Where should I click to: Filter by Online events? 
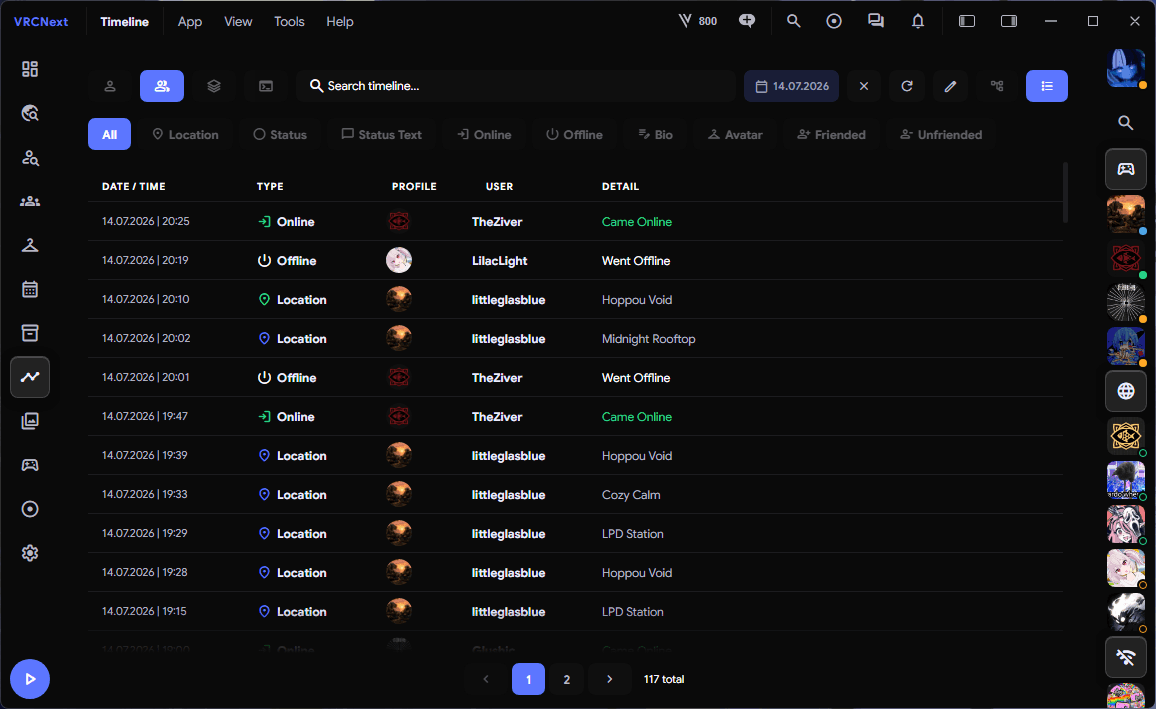click(484, 134)
